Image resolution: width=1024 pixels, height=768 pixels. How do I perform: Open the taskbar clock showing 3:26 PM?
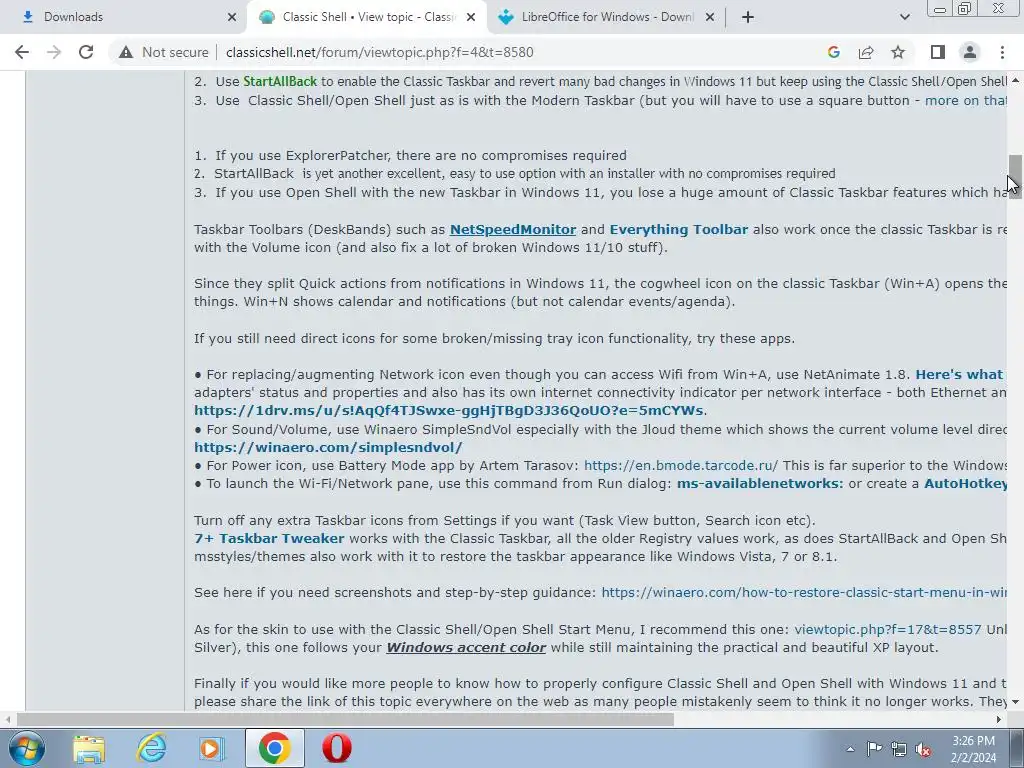[x=974, y=749]
